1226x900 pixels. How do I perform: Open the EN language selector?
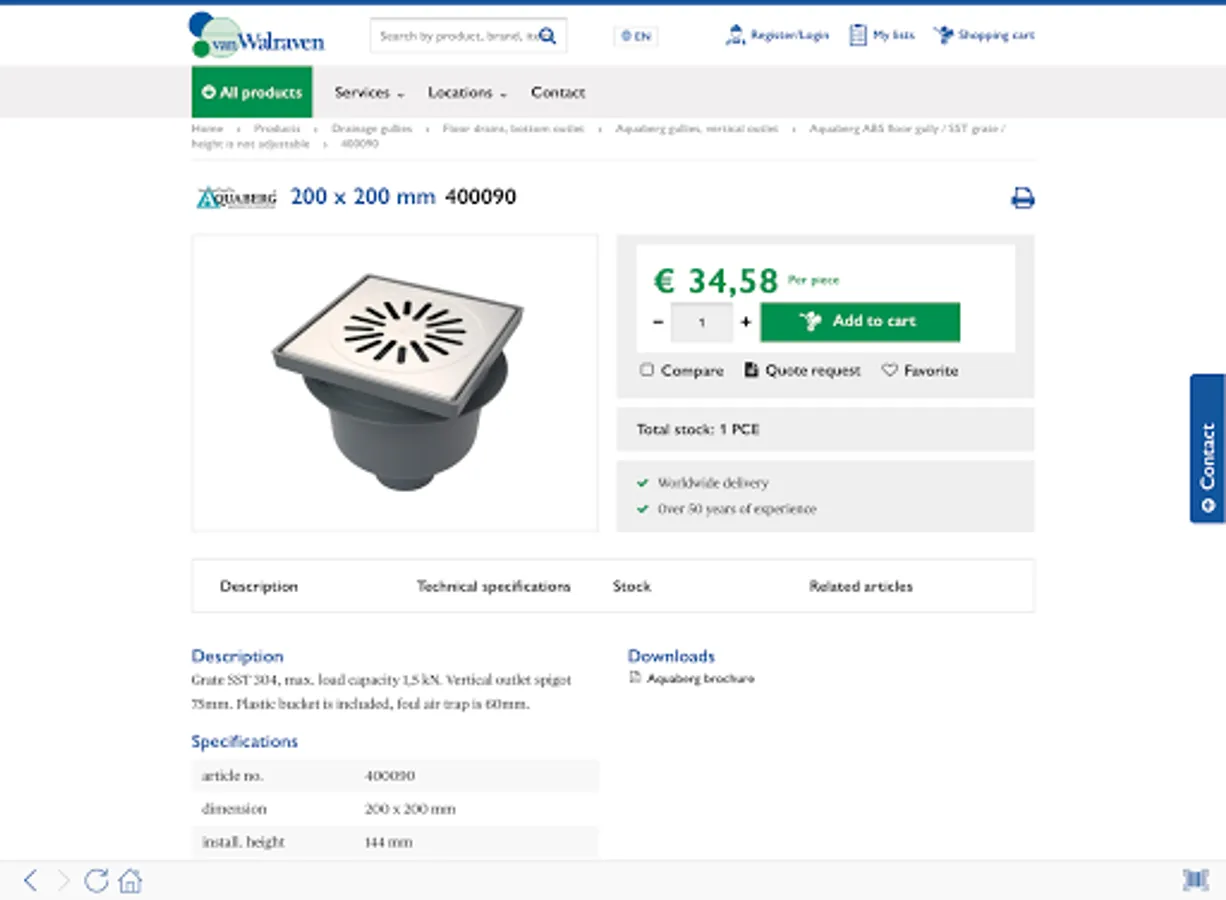pos(635,36)
